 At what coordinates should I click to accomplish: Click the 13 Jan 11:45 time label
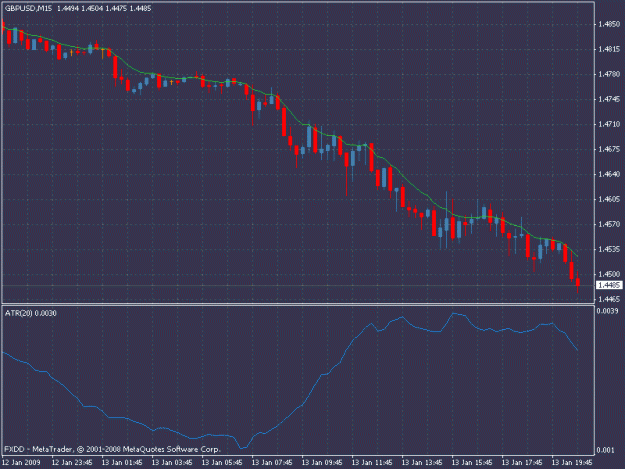click(372, 462)
